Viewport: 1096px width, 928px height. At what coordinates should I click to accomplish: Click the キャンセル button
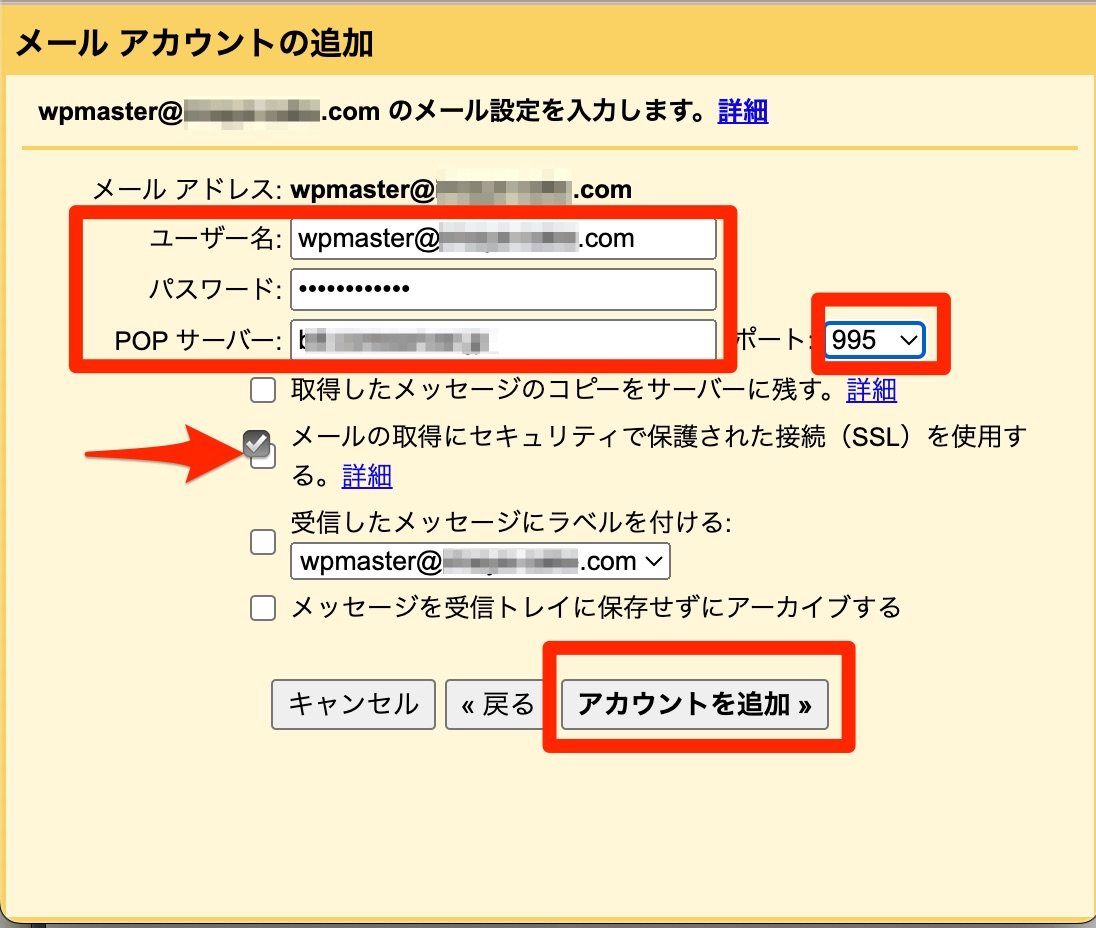tap(353, 704)
